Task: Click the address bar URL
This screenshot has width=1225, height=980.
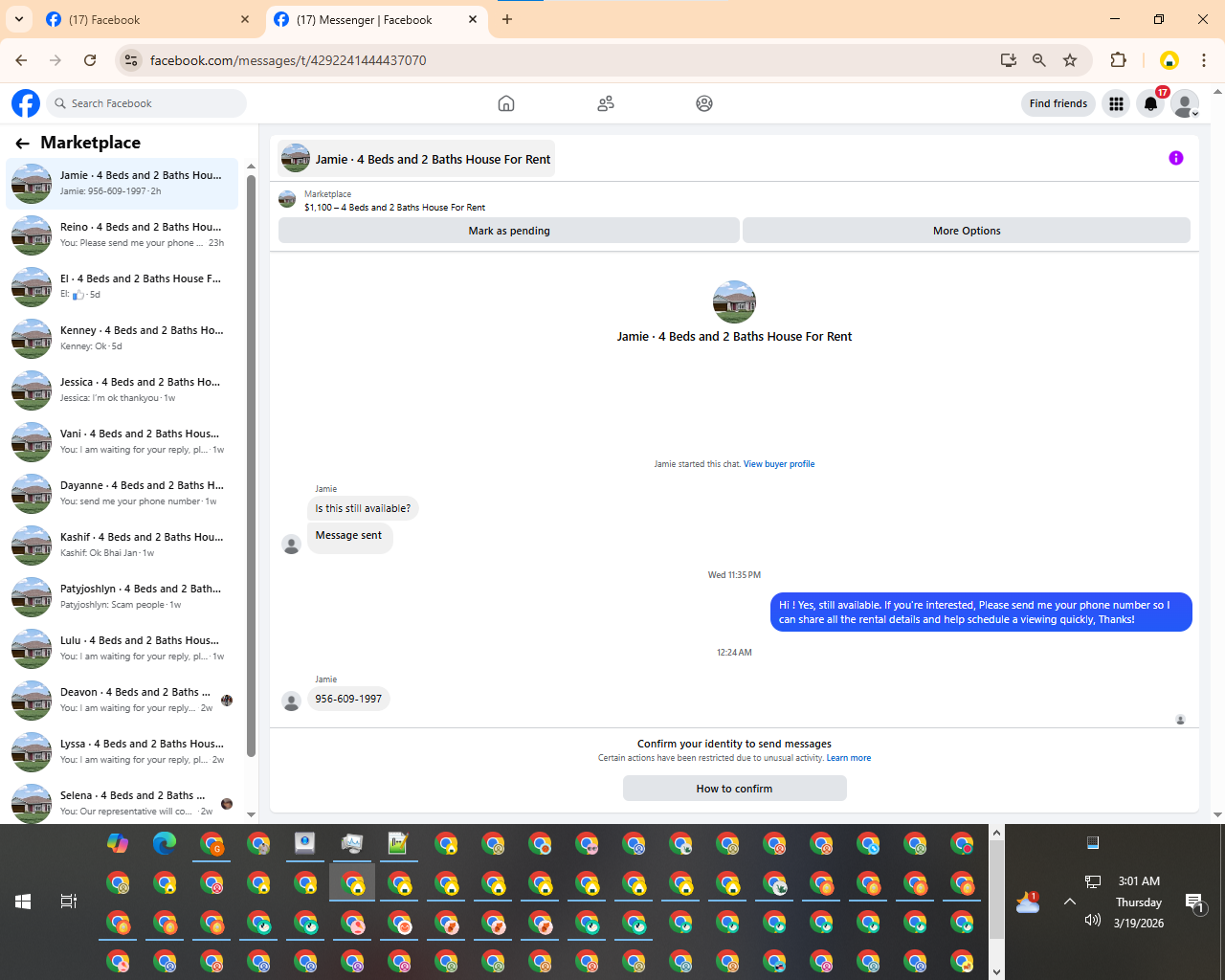Action: 288,60
